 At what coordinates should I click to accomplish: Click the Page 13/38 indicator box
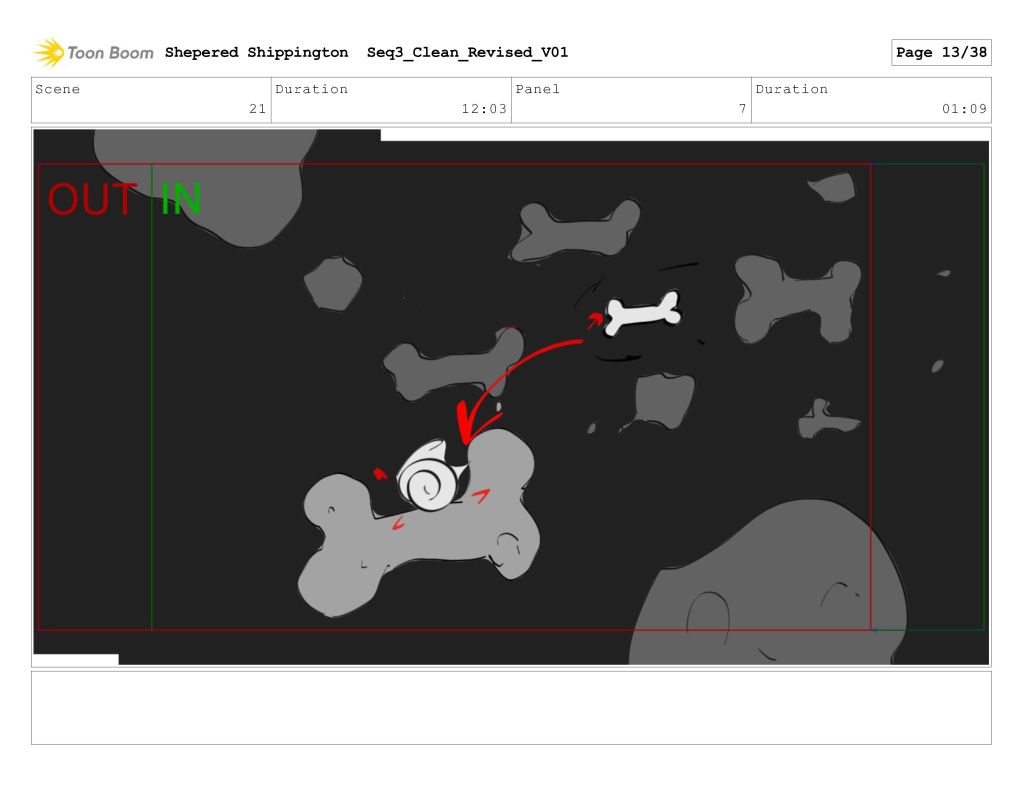pyautogui.click(x=940, y=53)
